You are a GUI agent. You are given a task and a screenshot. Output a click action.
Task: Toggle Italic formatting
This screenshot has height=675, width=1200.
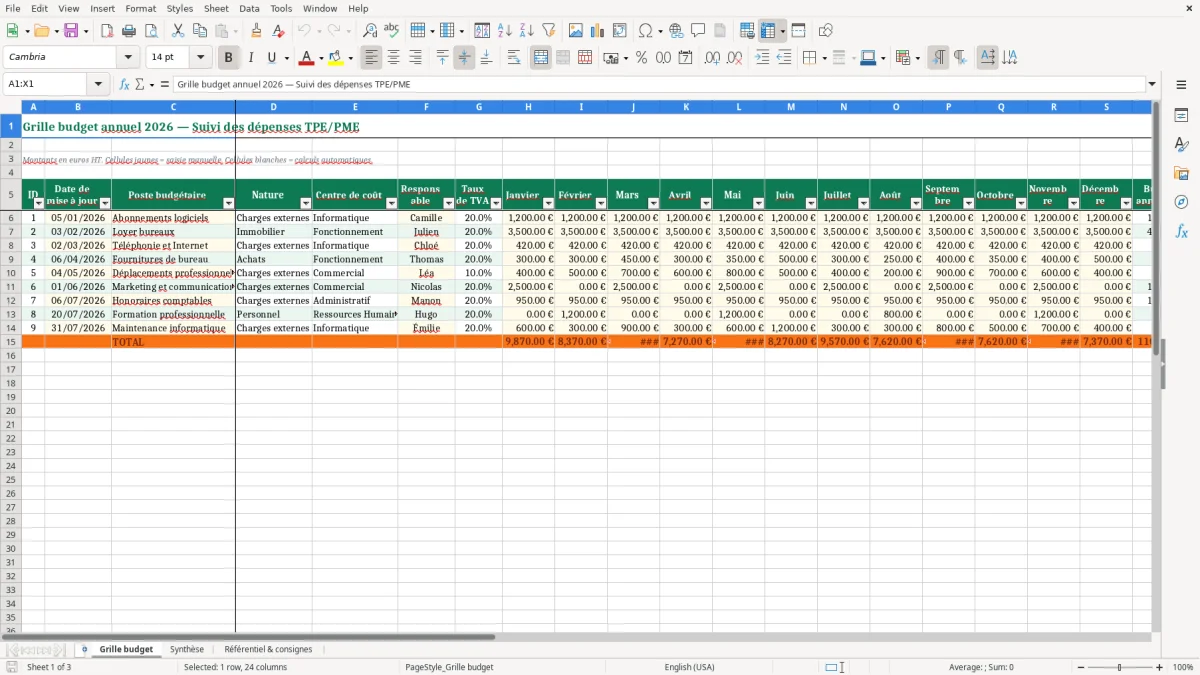click(x=251, y=58)
